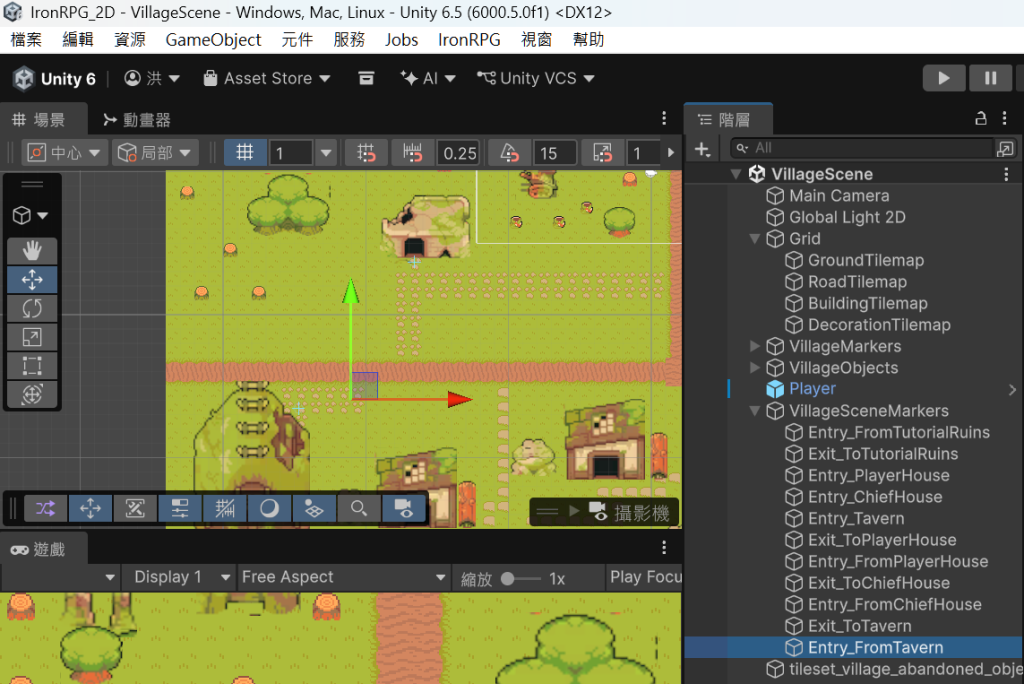This screenshot has width=1024, height=684.
Task: Toggle grid snapping icon
Action: click(366, 153)
